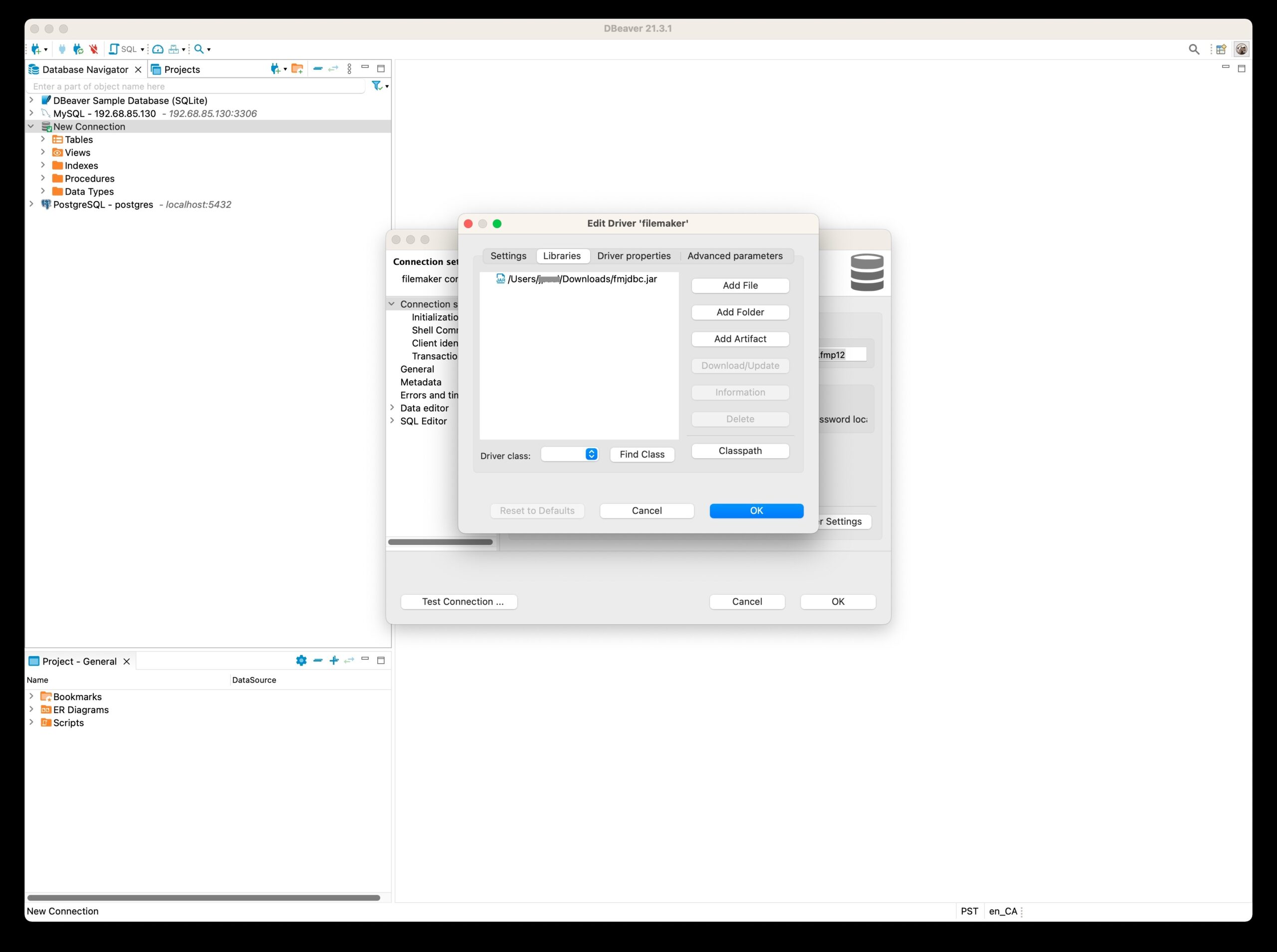This screenshot has width=1277, height=952.
Task: Click the New Database Connection plug icon
Action: (36, 49)
